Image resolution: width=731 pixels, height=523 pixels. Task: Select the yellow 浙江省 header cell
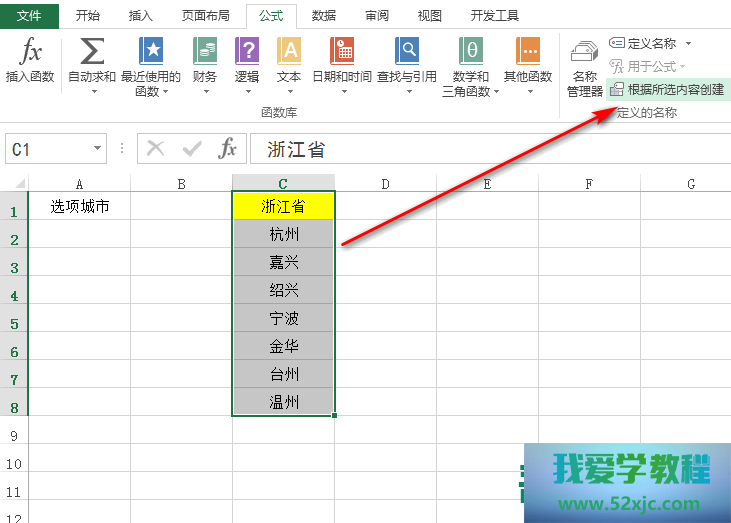[283, 207]
